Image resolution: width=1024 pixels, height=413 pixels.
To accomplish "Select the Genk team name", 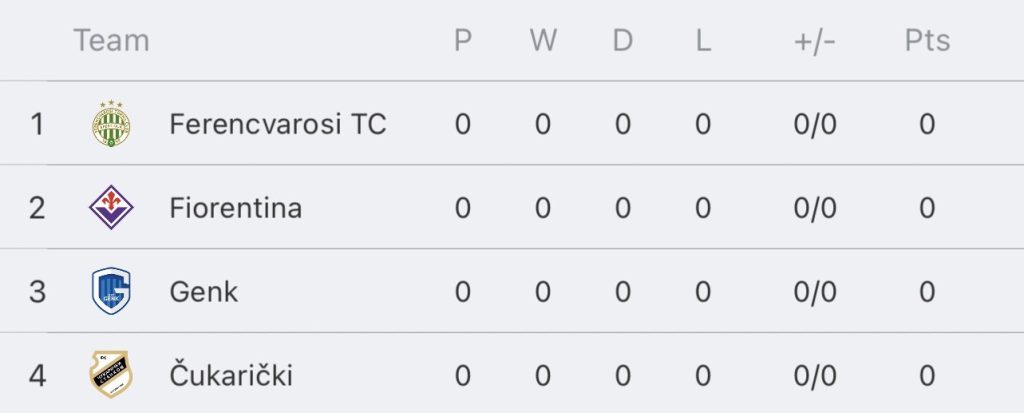I will pos(204,292).
